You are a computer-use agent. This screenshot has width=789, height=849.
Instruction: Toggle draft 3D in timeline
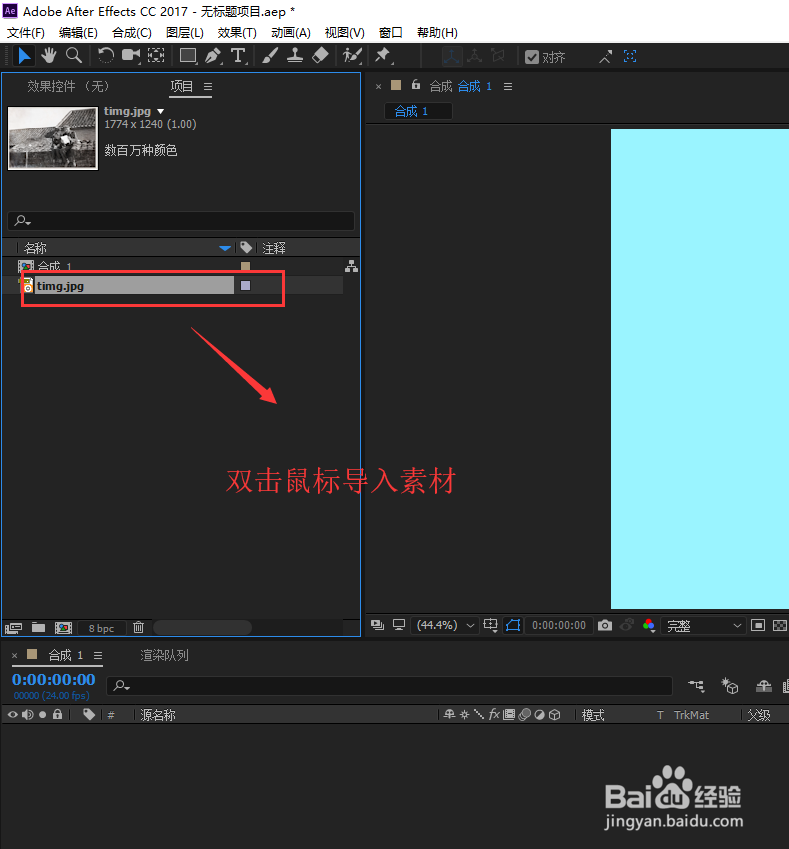729,686
